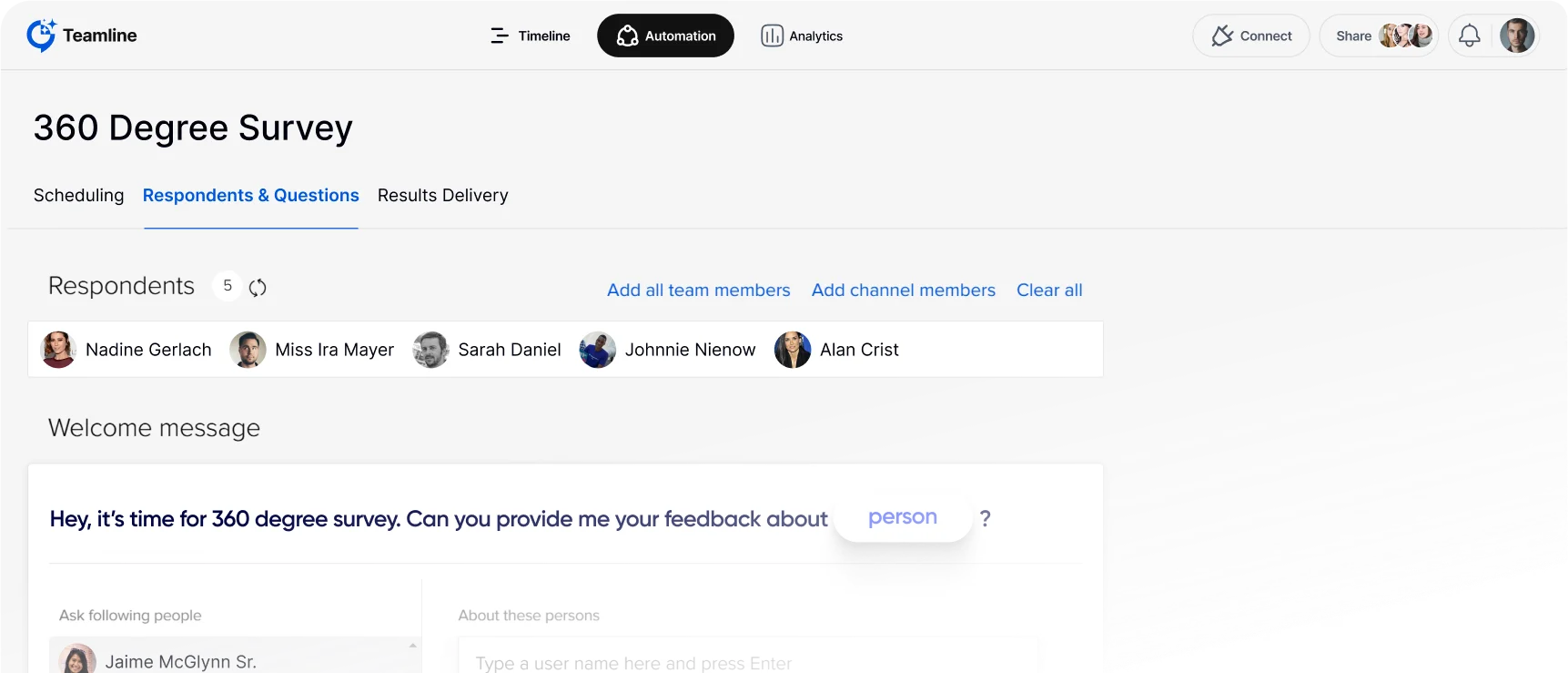Click Add all team members

pos(698,290)
